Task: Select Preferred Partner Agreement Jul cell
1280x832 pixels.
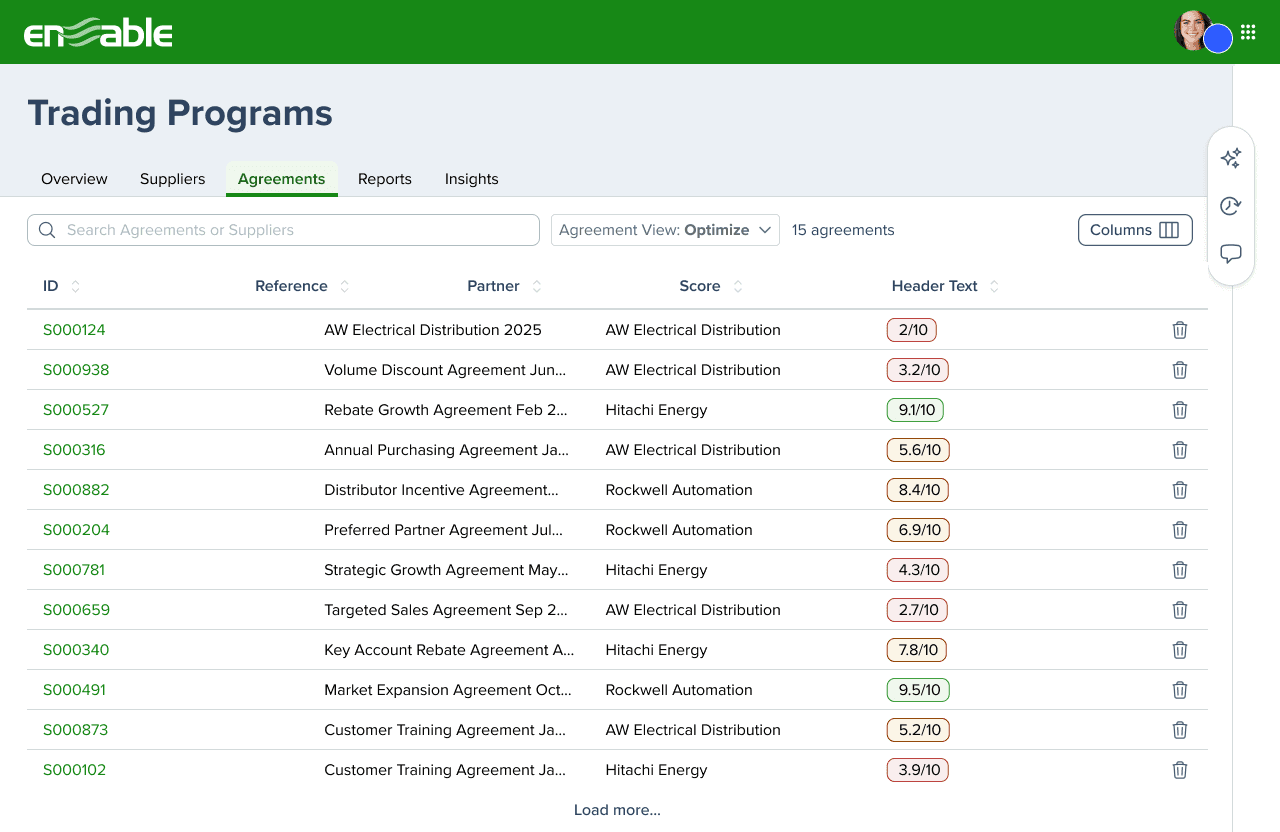Action: tap(443, 530)
